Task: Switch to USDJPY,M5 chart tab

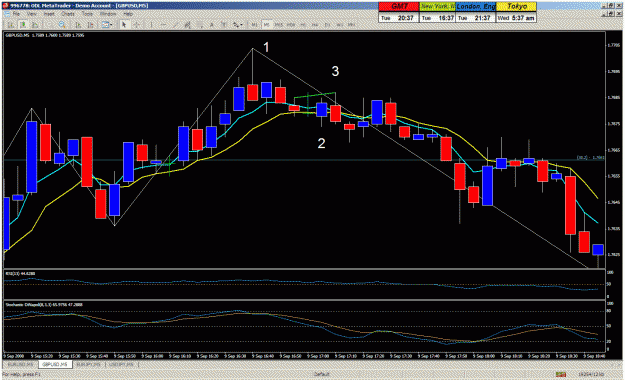Action: tap(122, 364)
